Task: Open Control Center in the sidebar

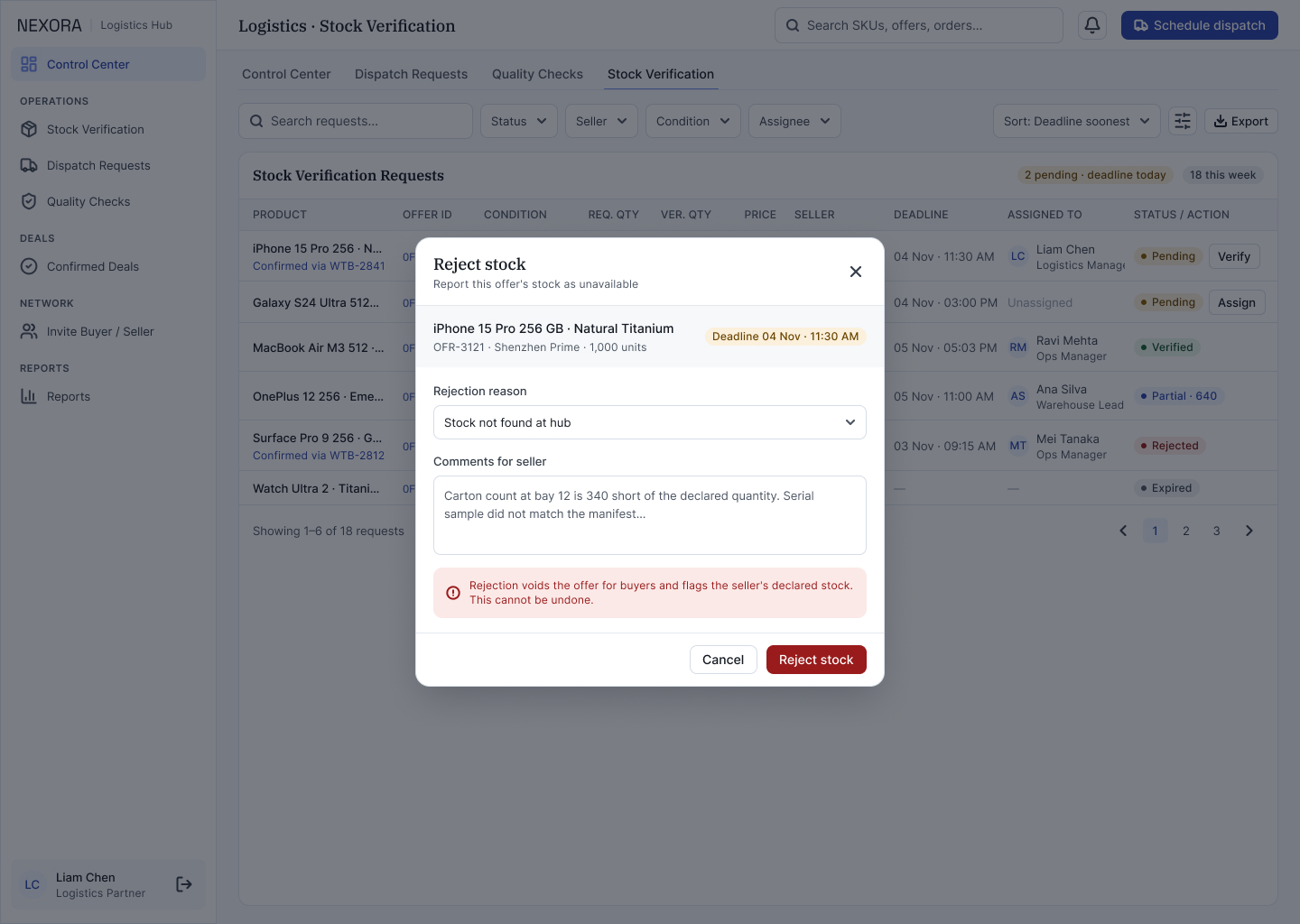Action: pyautogui.click(x=108, y=64)
